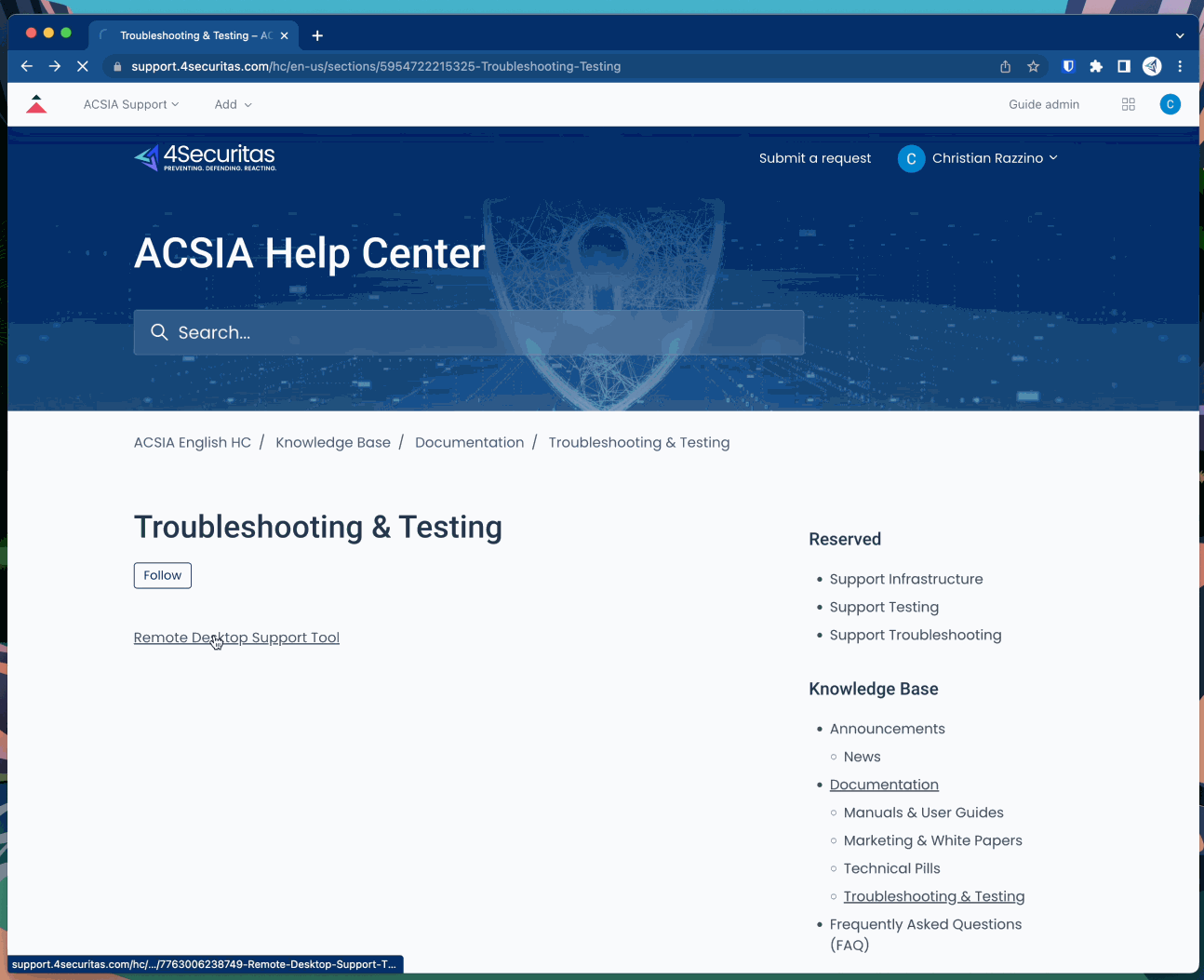Open a new tab with plus button

[x=317, y=35]
